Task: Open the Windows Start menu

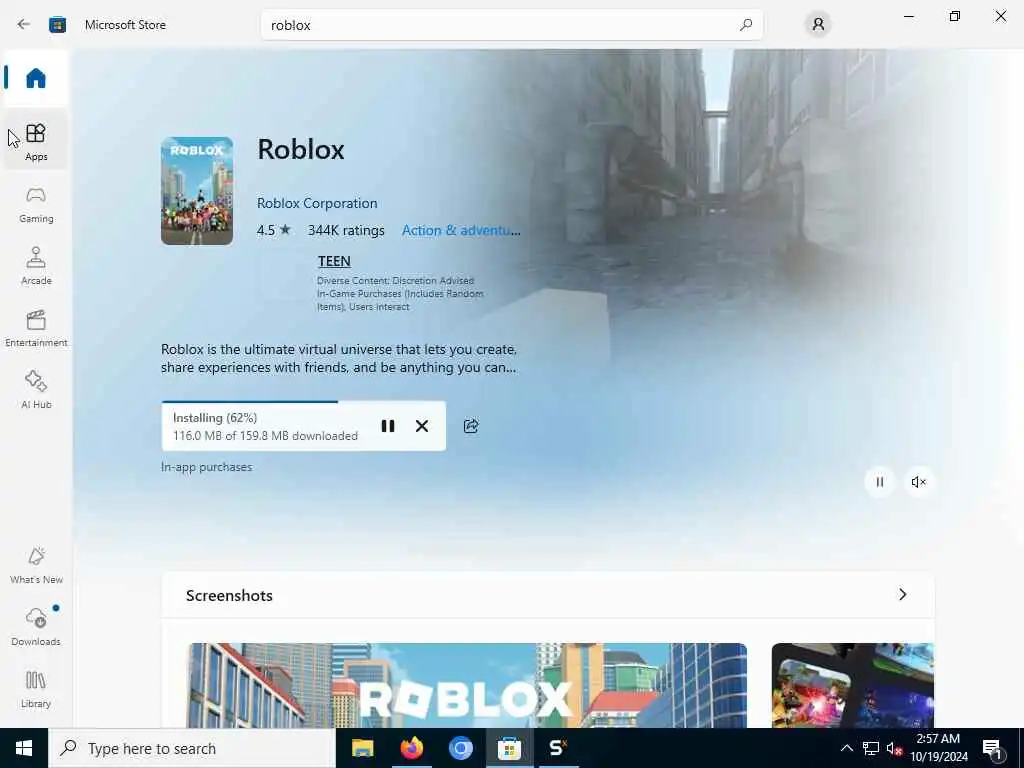Action: tap(24, 748)
